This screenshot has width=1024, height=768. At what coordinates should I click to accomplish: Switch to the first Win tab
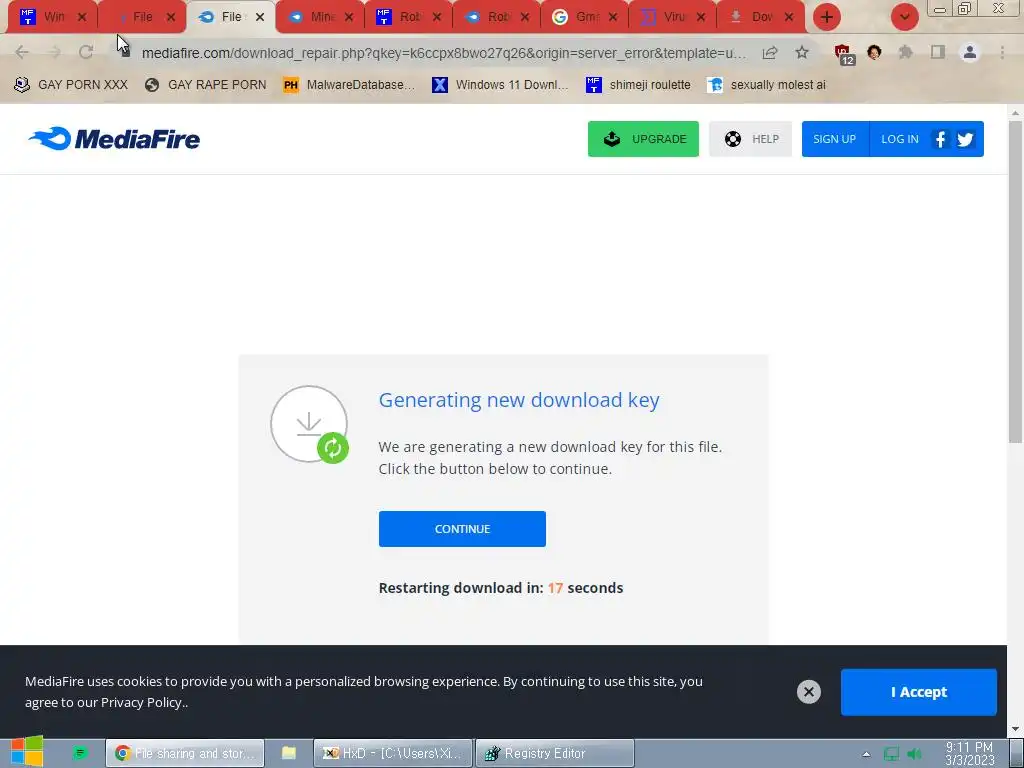(x=52, y=17)
